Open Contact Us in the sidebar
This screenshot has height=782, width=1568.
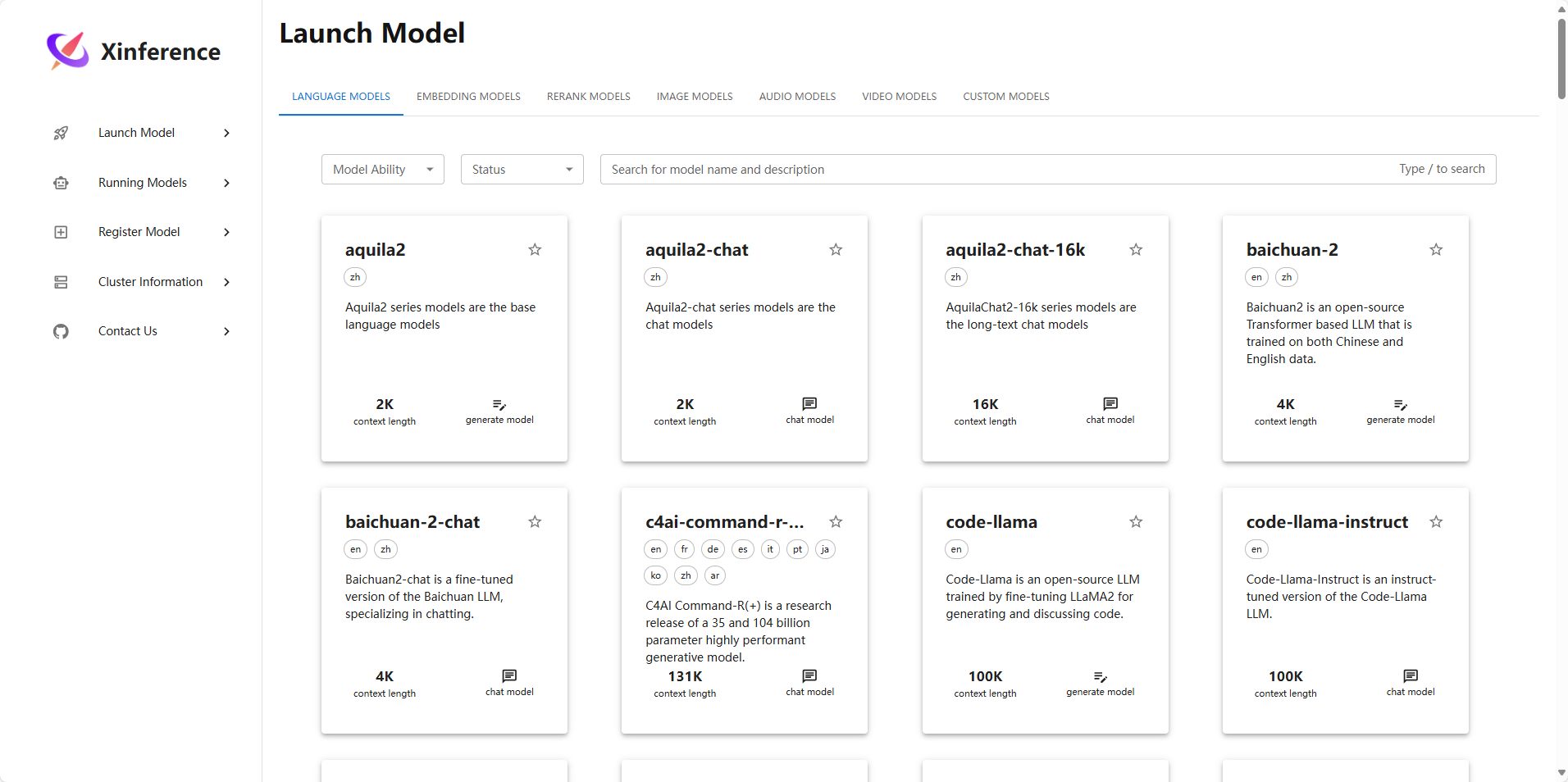click(128, 331)
